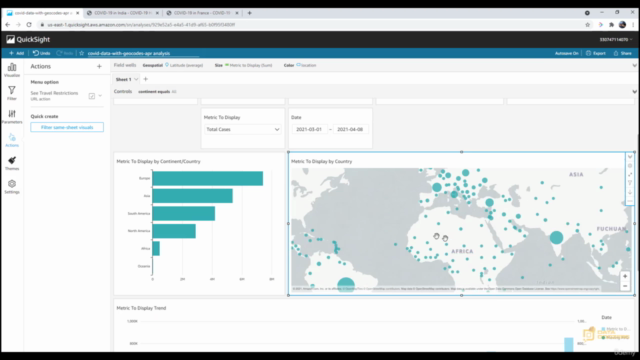The width and height of the screenshot is (640, 360).
Task: Open Chrome profile avatar
Action: pos(622,24)
